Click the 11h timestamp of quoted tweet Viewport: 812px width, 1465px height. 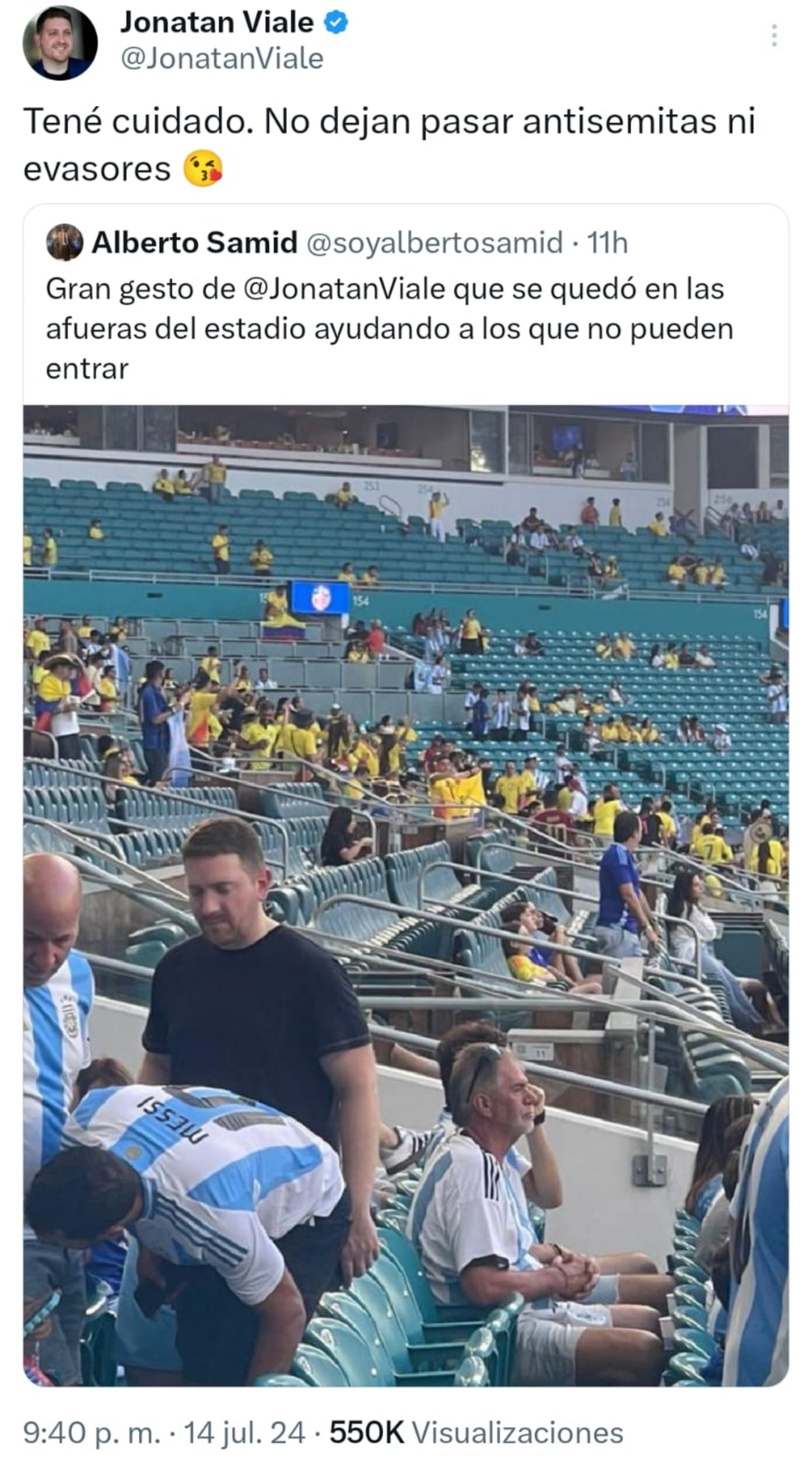607,243
